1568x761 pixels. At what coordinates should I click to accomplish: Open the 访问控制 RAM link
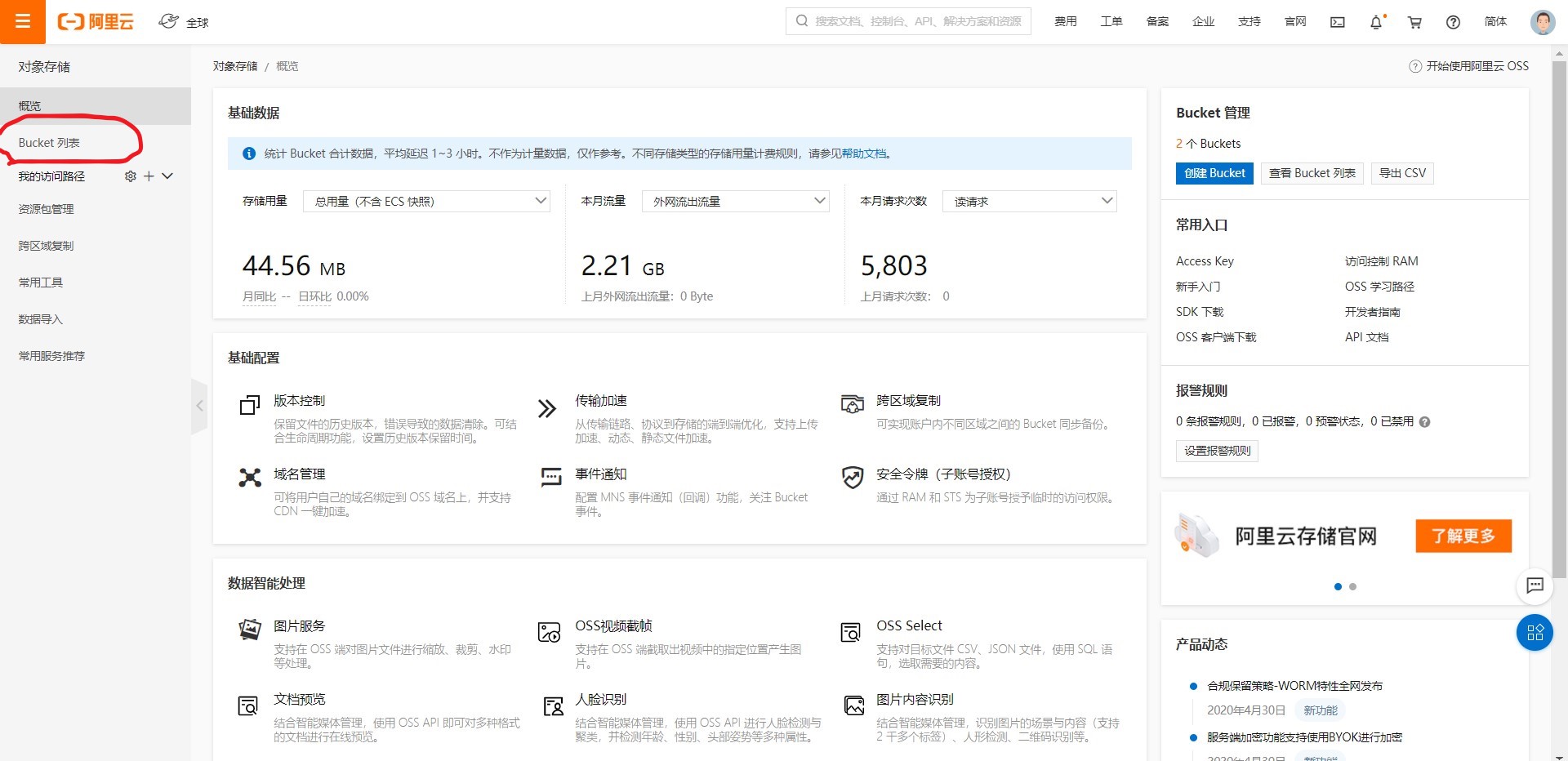(1381, 261)
